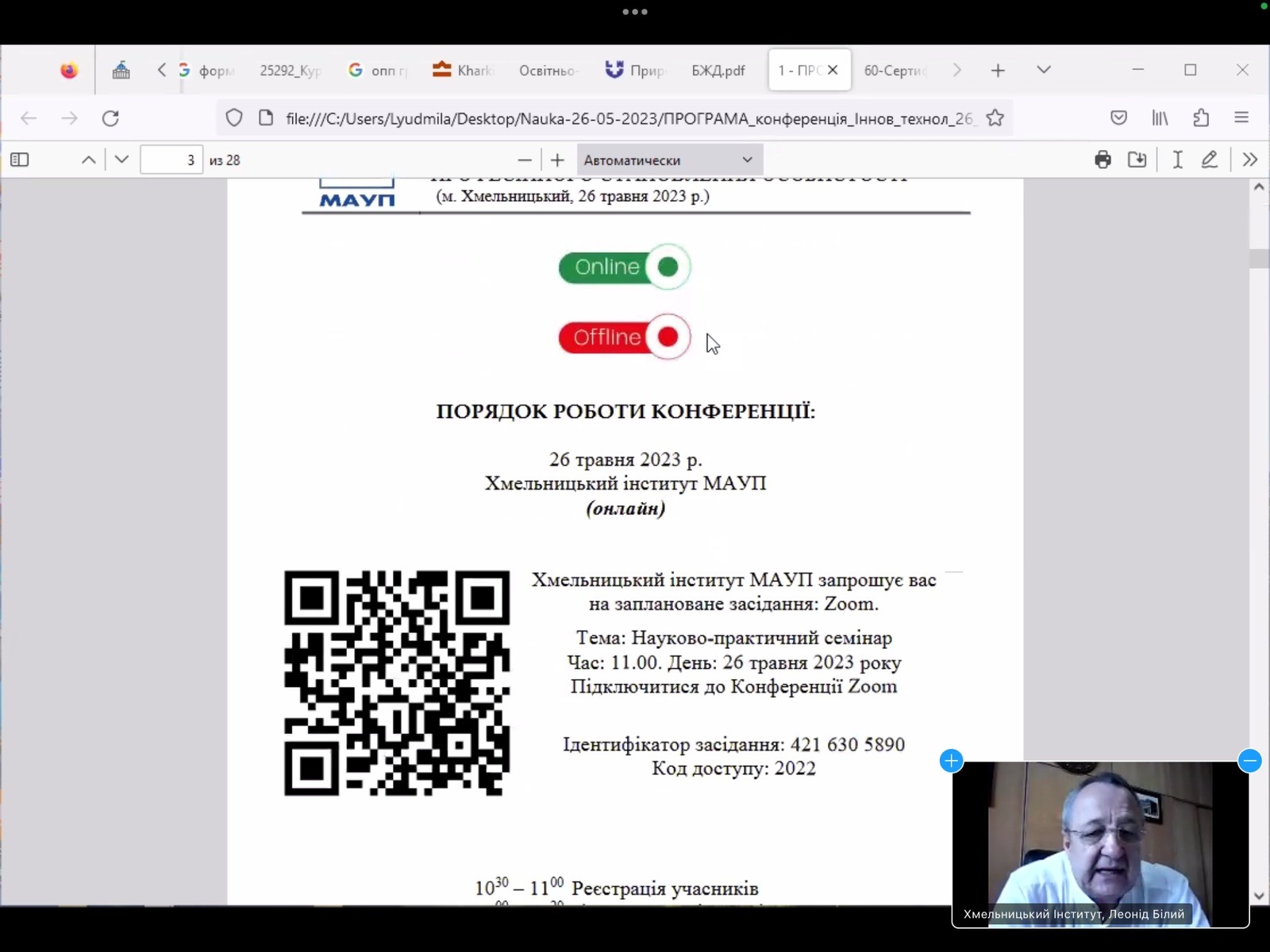Click the PDF page number field

171,160
